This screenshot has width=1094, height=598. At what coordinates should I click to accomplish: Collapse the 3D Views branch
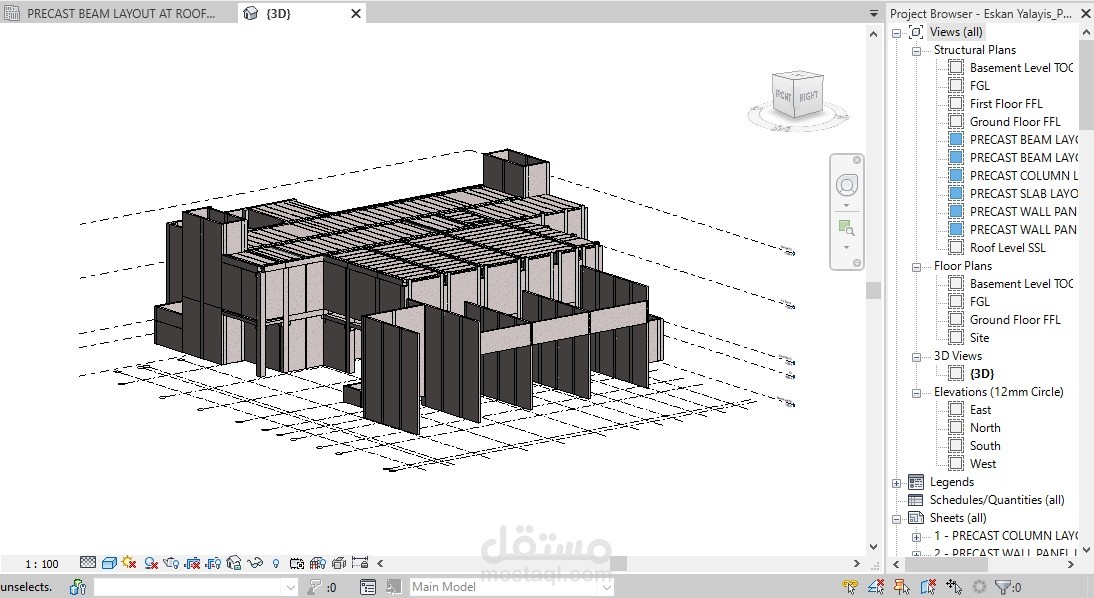click(x=916, y=357)
